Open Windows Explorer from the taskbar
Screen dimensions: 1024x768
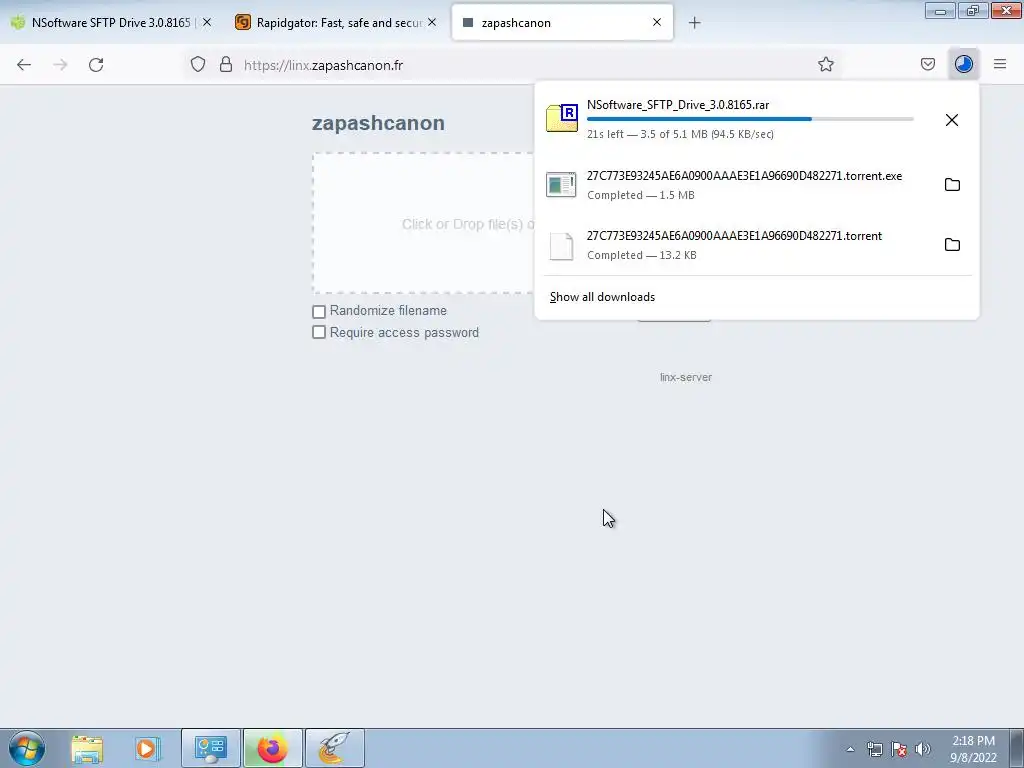pos(87,748)
